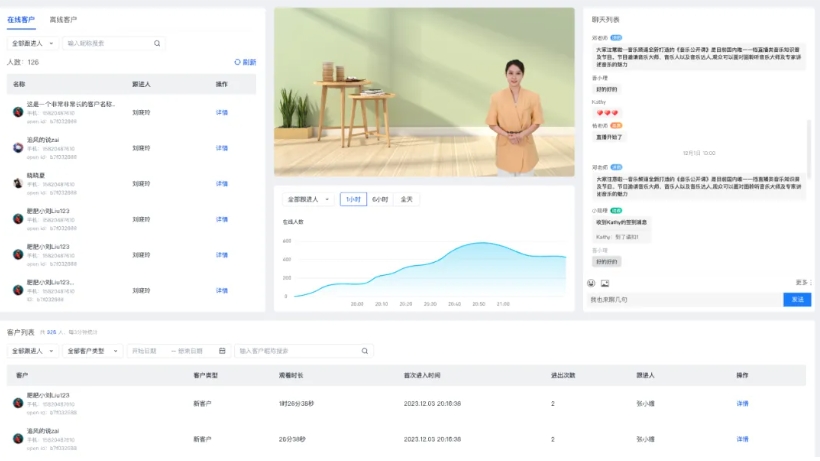The width and height of the screenshot is (820, 461).
Task: Click avatar of 追风的筱zai in online list
Action: [18, 147]
